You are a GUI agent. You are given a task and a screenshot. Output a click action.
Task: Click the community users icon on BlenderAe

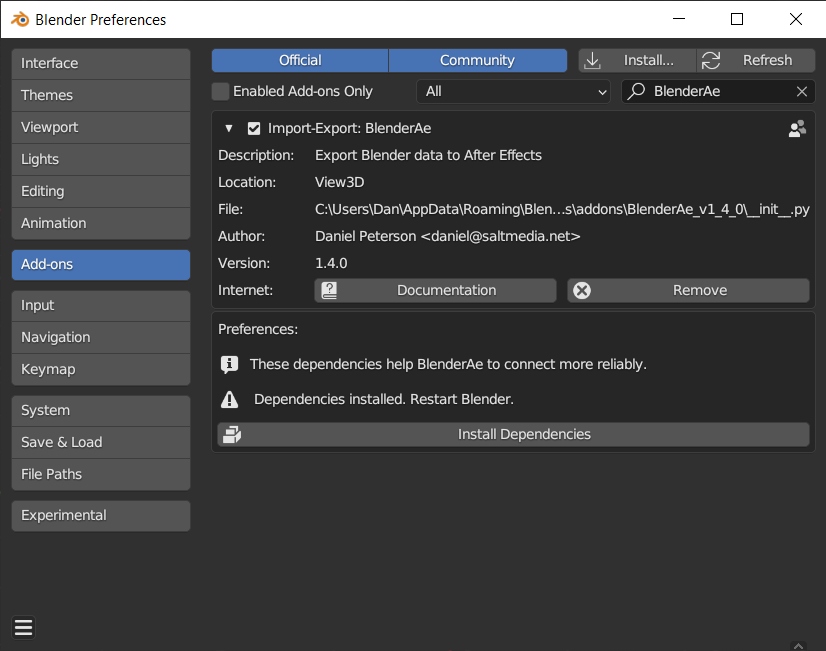tap(797, 129)
